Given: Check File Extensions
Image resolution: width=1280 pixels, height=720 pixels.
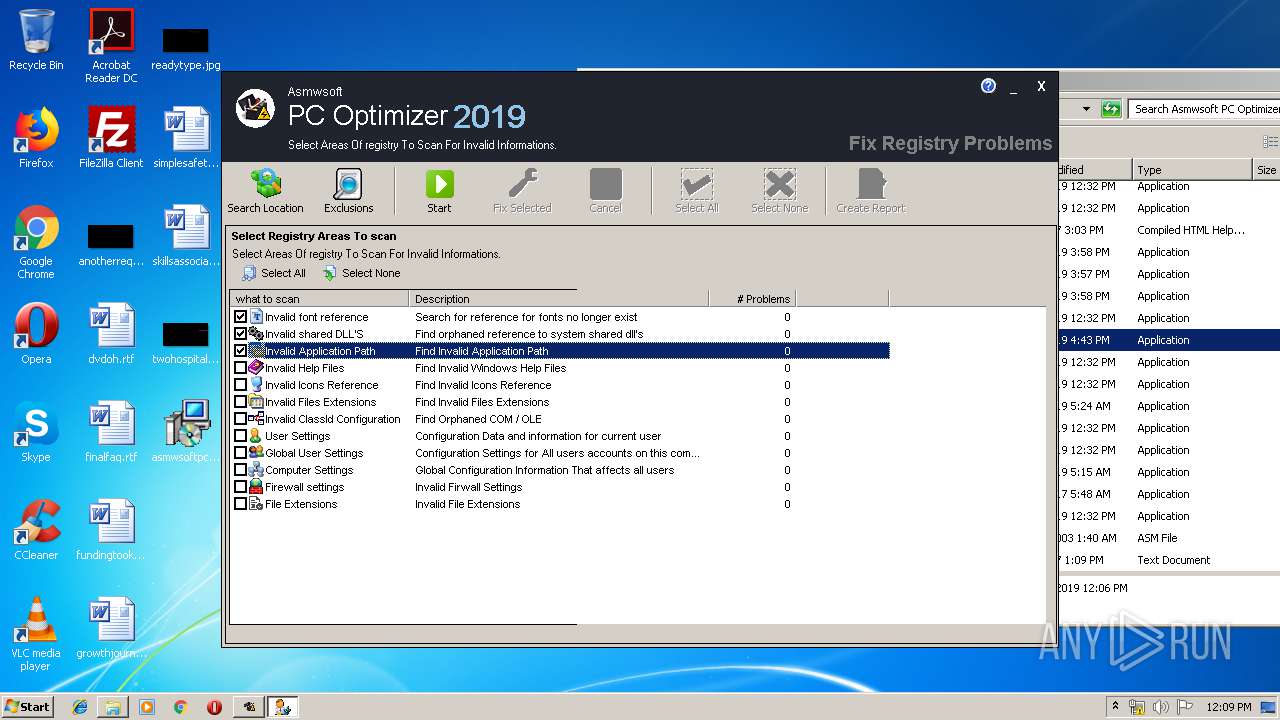Looking at the screenshot, I should 240,504.
